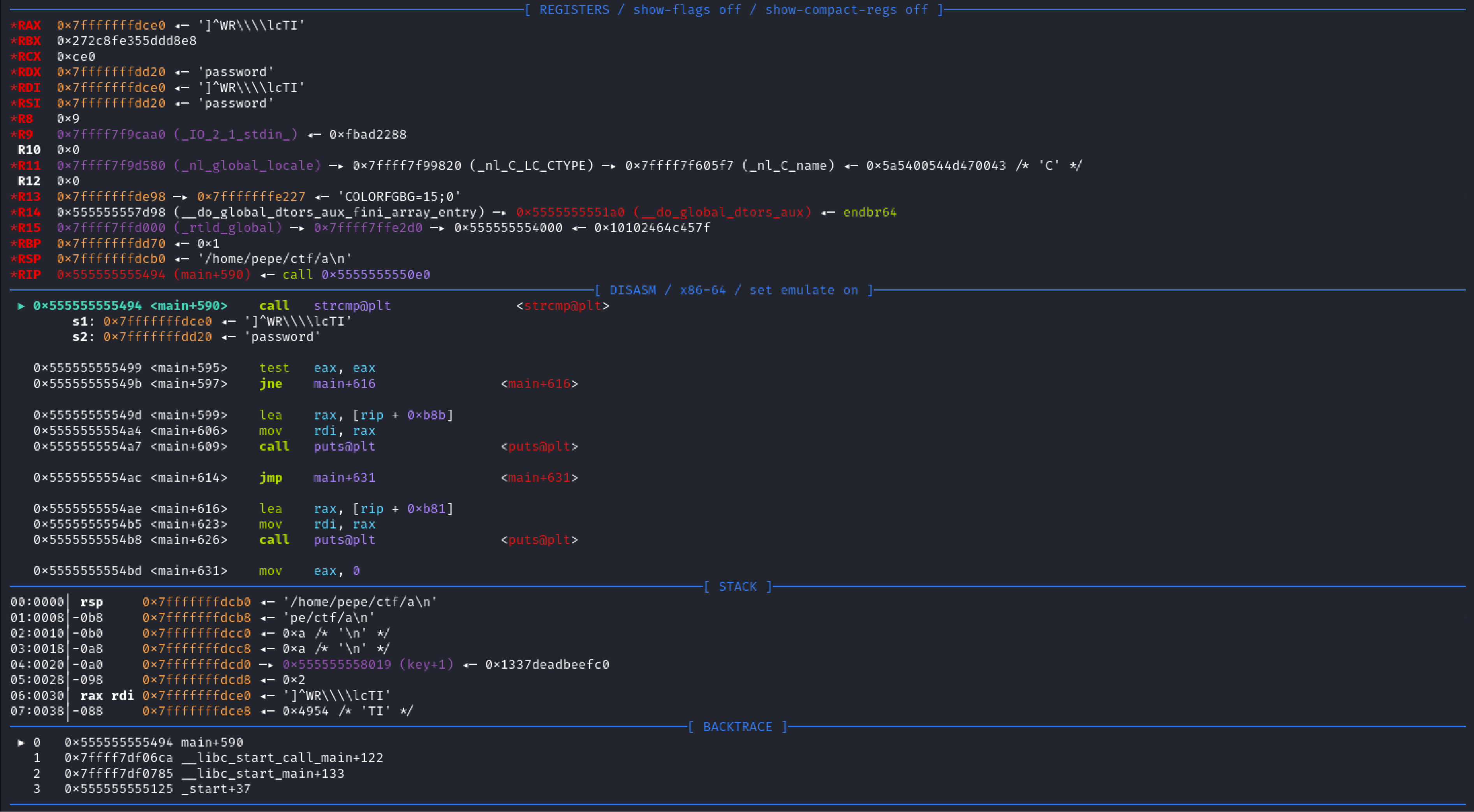Click the green current-instruction arrow in DISASM
The image size is (1474, 812).
coord(21,306)
